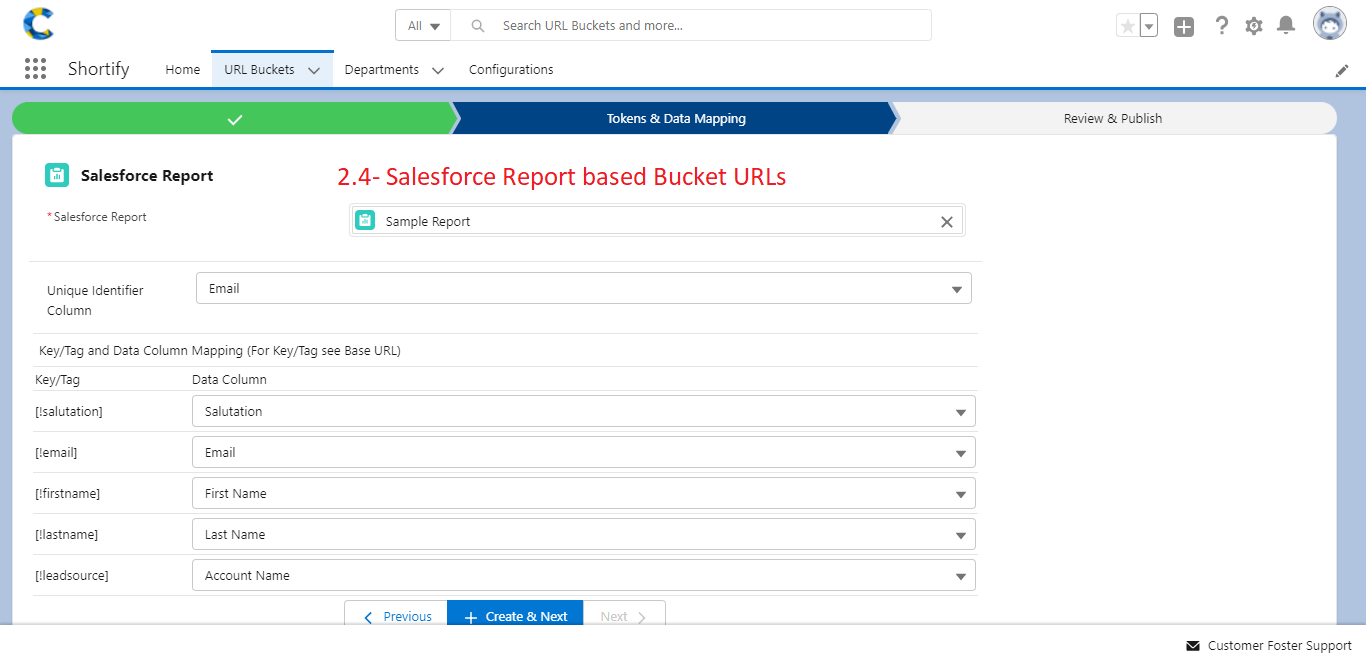Go back using the Previous button
Screen dimensions: 1366x665
(x=396, y=616)
